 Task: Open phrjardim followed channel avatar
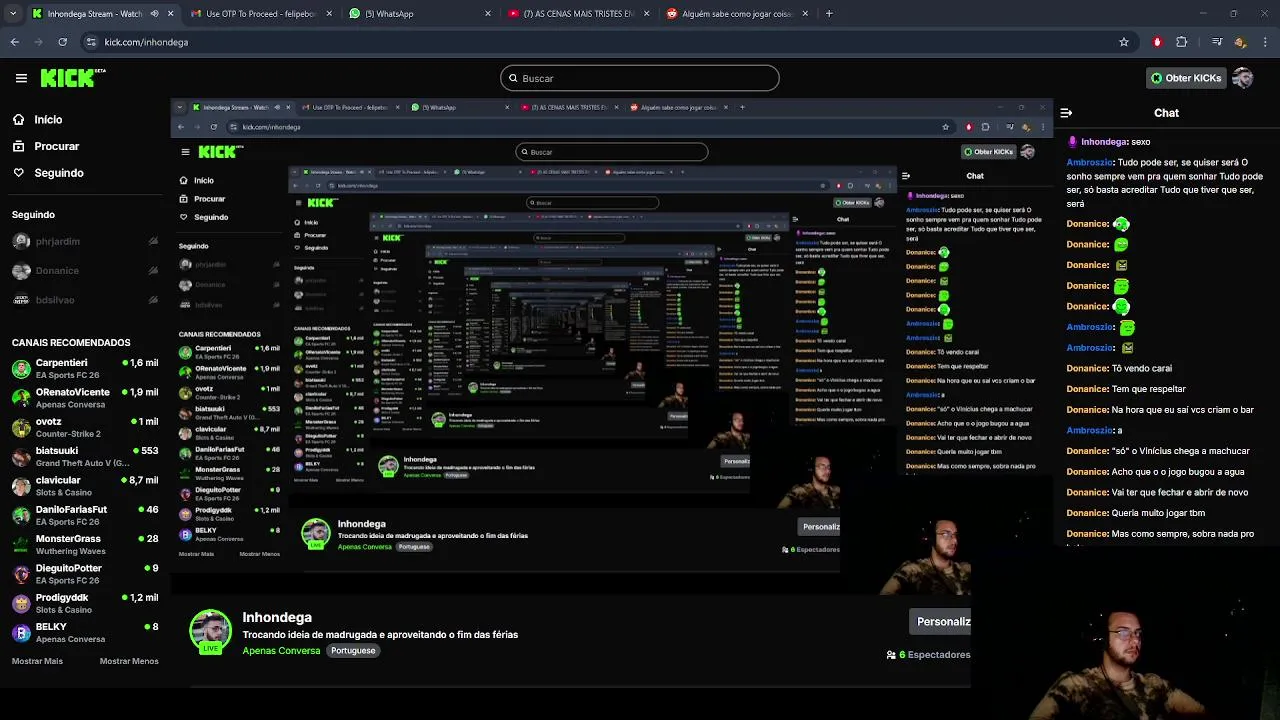pos(21,241)
